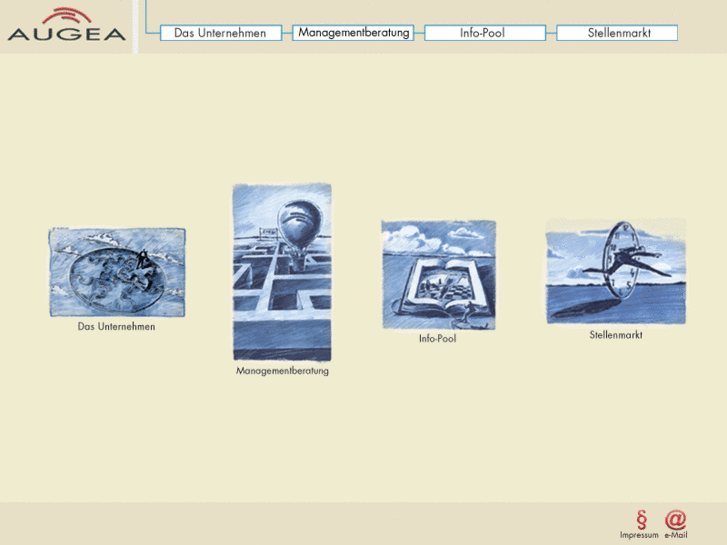This screenshot has height=545, width=727.
Task: Click the balloon over maze illustration
Action: tap(282, 272)
